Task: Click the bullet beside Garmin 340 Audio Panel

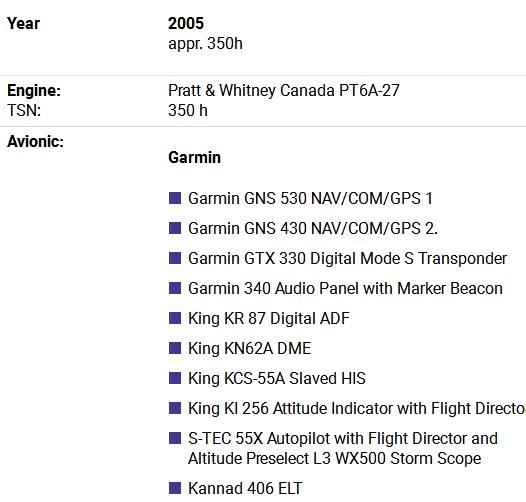Action: [x=175, y=288]
